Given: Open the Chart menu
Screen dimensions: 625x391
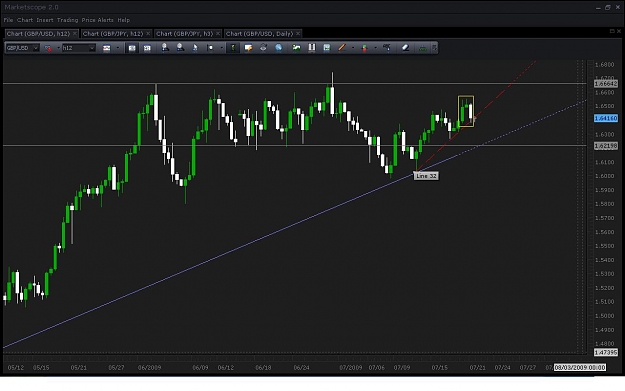Looking at the screenshot, I should (25, 20).
